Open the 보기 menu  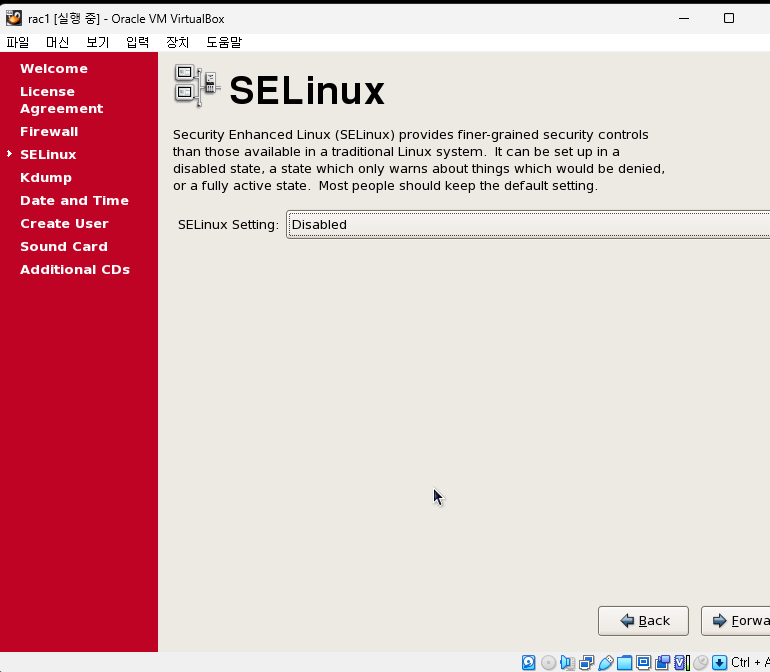tap(97, 42)
